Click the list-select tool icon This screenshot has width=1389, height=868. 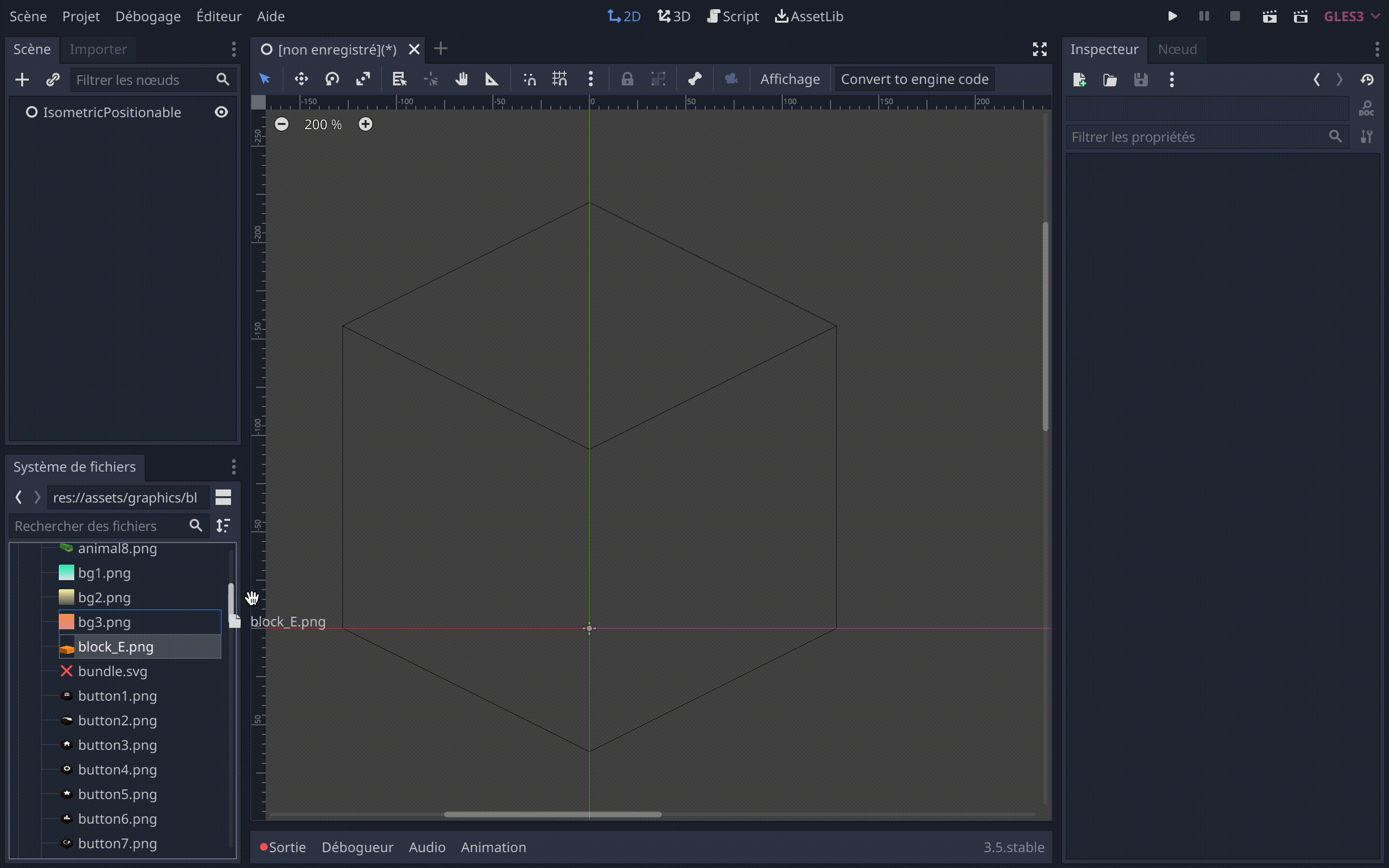point(399,79)
